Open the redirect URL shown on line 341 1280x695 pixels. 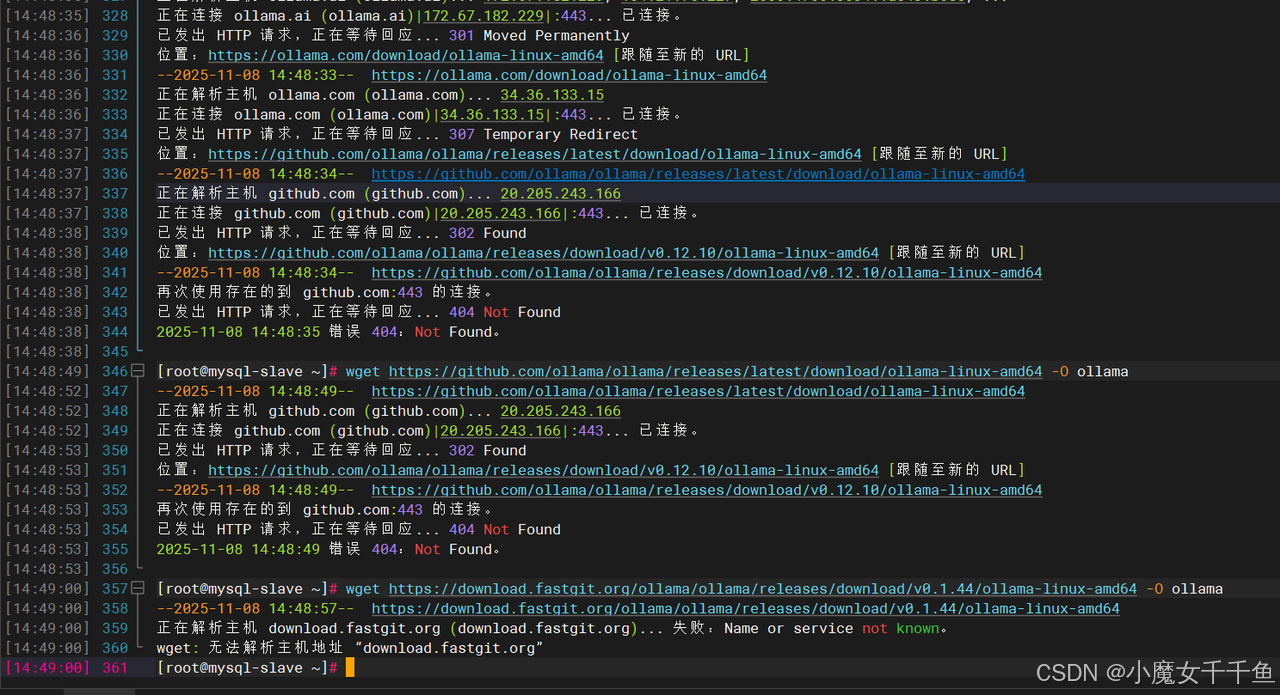706,272
